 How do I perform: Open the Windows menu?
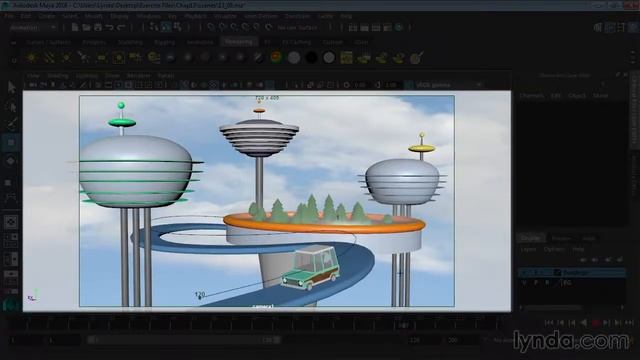point(149,16)
